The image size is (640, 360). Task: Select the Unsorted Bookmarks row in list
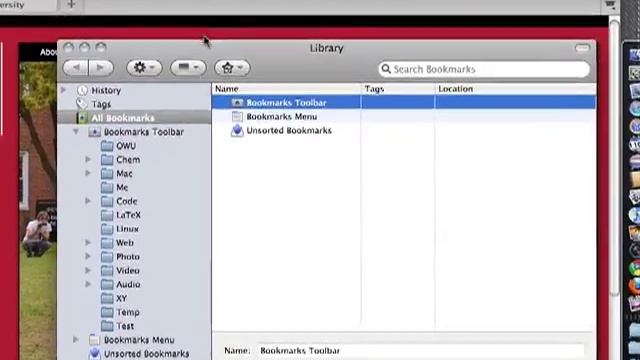tap(404, 130)
